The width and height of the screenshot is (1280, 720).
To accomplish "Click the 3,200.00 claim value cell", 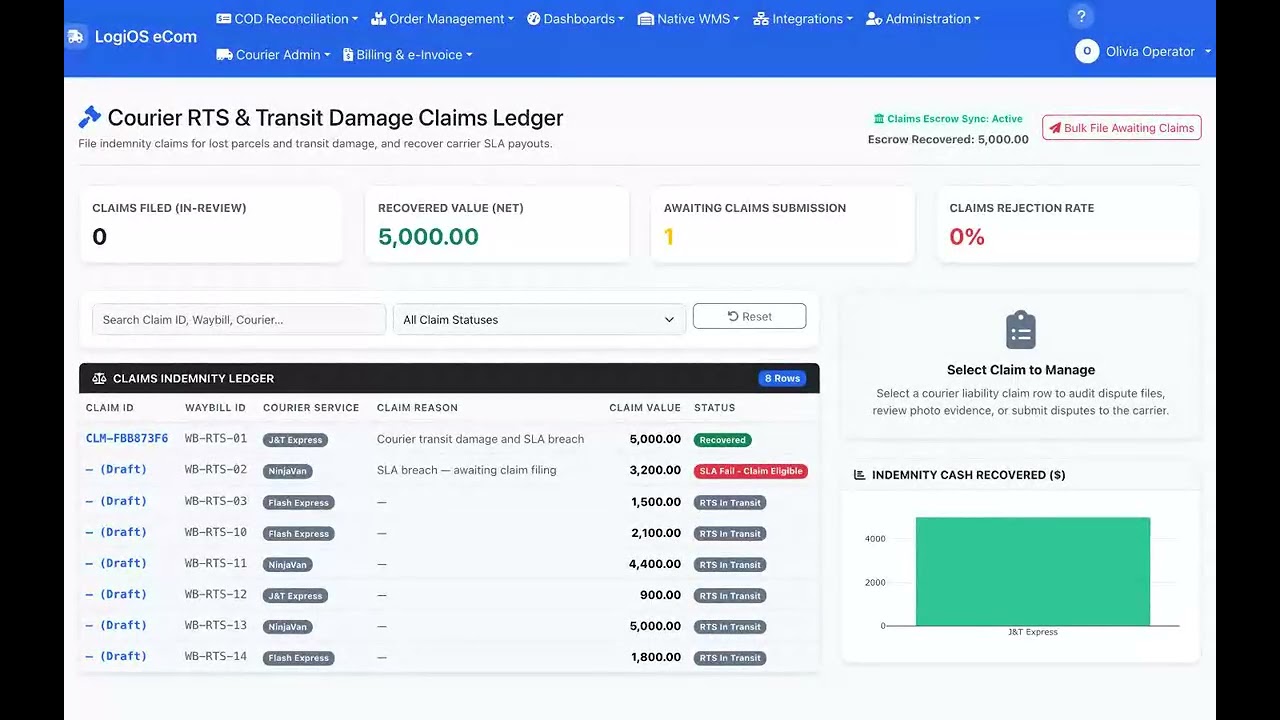I will pos(655,470).
